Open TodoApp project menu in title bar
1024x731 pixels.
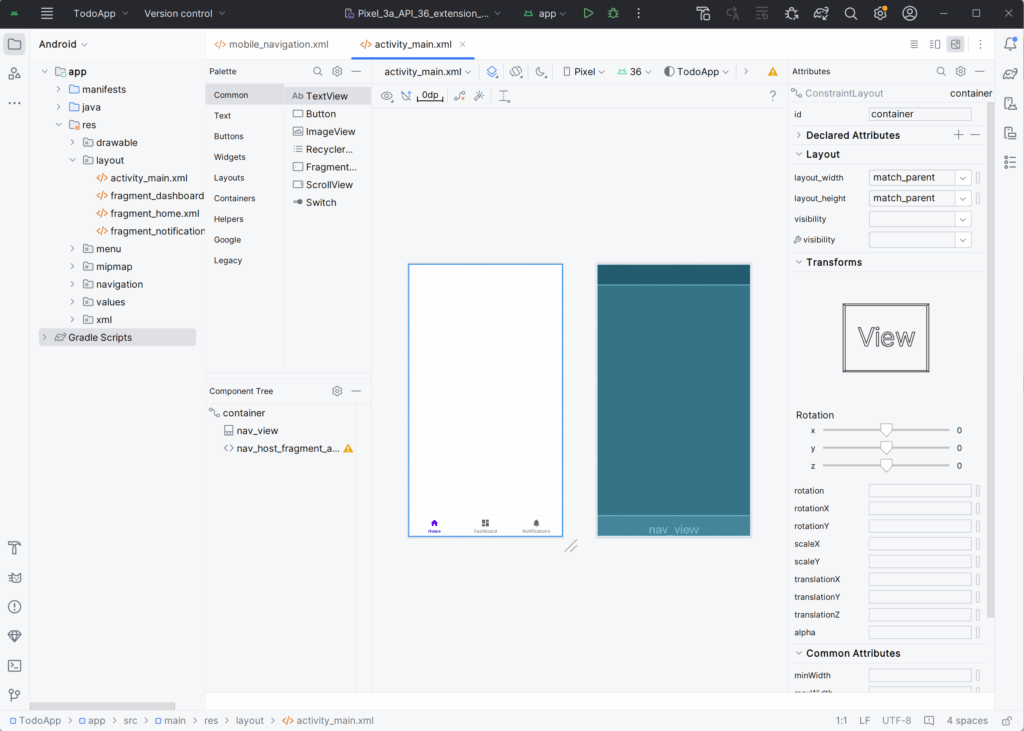pos(101,13)
